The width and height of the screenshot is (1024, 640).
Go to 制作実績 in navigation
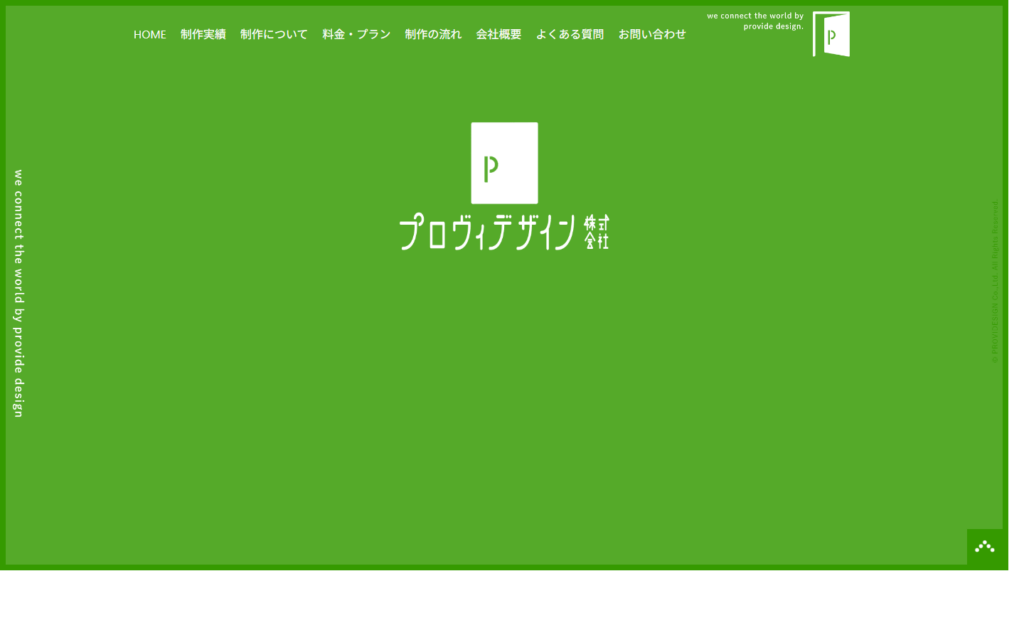pos(203,34)
